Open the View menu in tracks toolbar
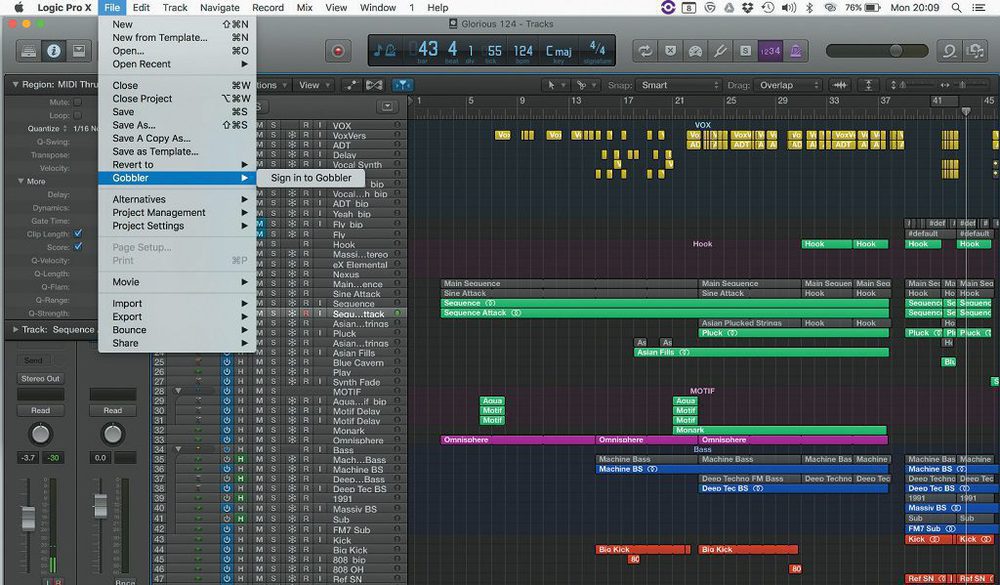This screenshot has width=1000, height=585. (x=315, y=85)
